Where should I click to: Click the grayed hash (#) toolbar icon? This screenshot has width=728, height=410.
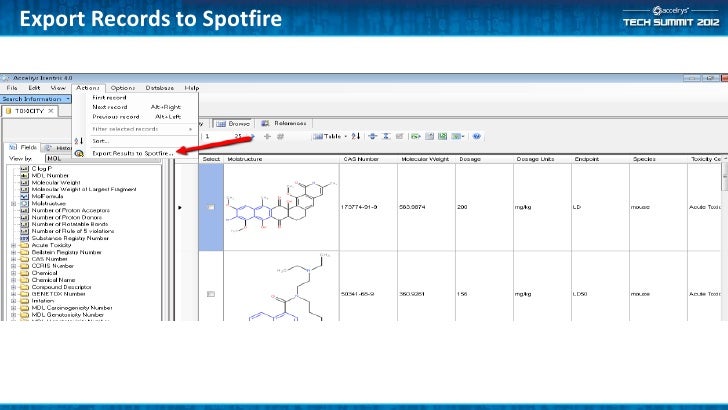click(x=280, y=136)
